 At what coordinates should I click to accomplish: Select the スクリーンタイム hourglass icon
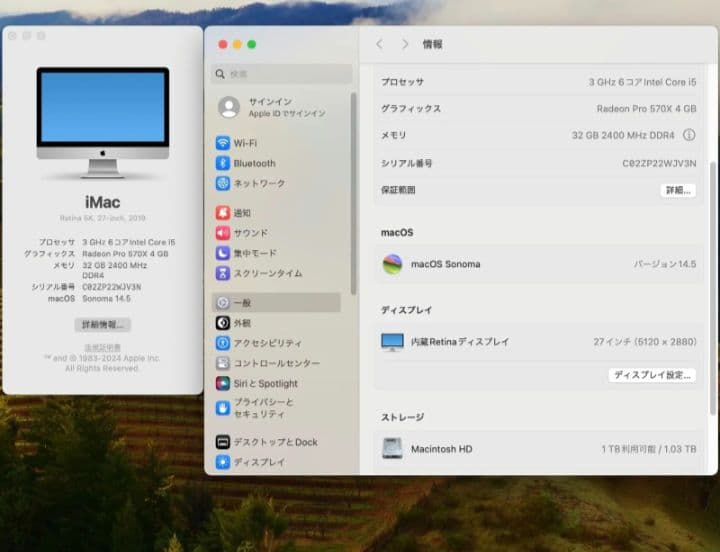[223, 273]
